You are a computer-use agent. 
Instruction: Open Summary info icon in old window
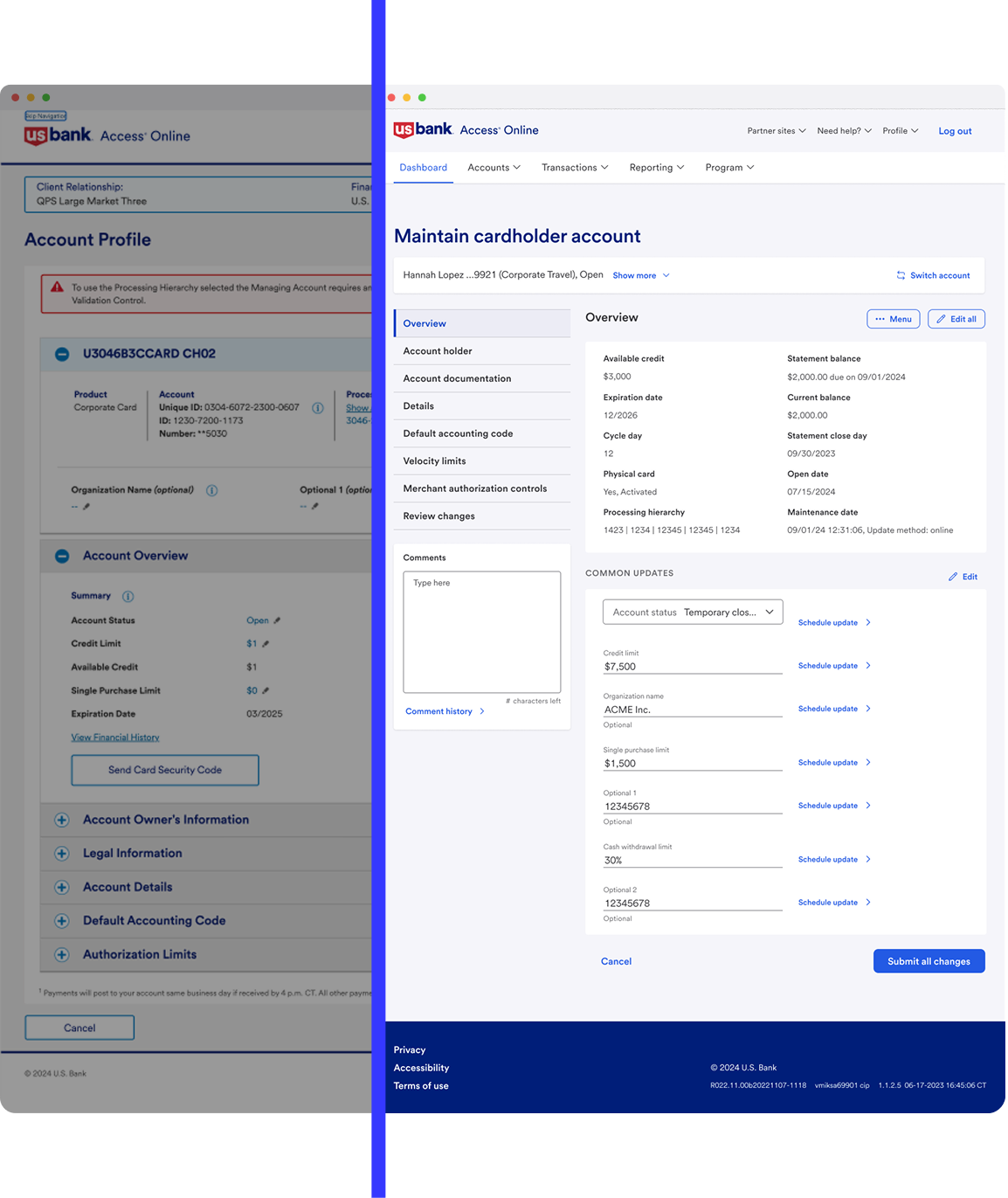click(x=128, y=597)
